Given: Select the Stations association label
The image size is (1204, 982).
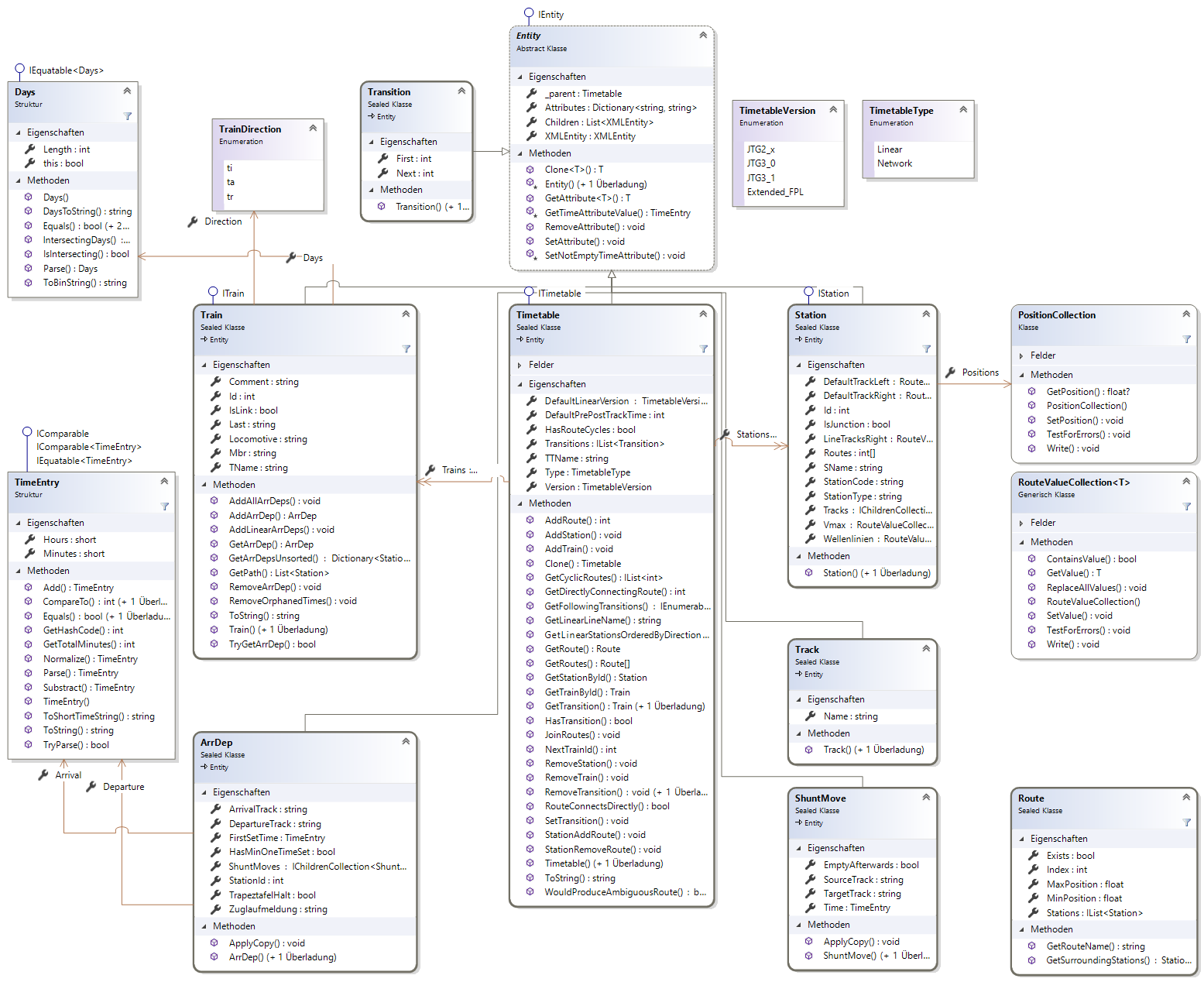Looking at the screenshot, I should (756, 434).
